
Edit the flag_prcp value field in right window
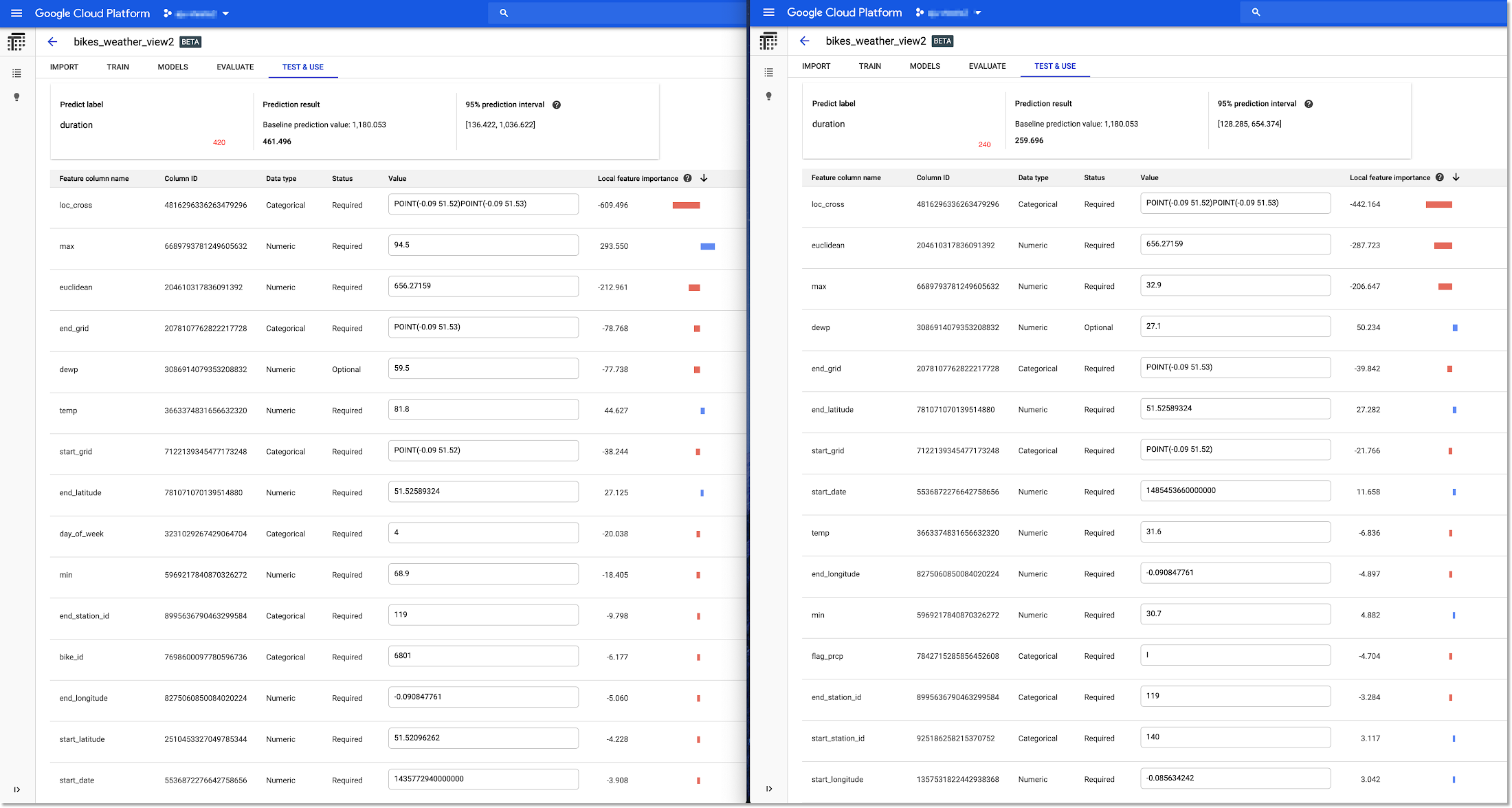pos(1236,655)
